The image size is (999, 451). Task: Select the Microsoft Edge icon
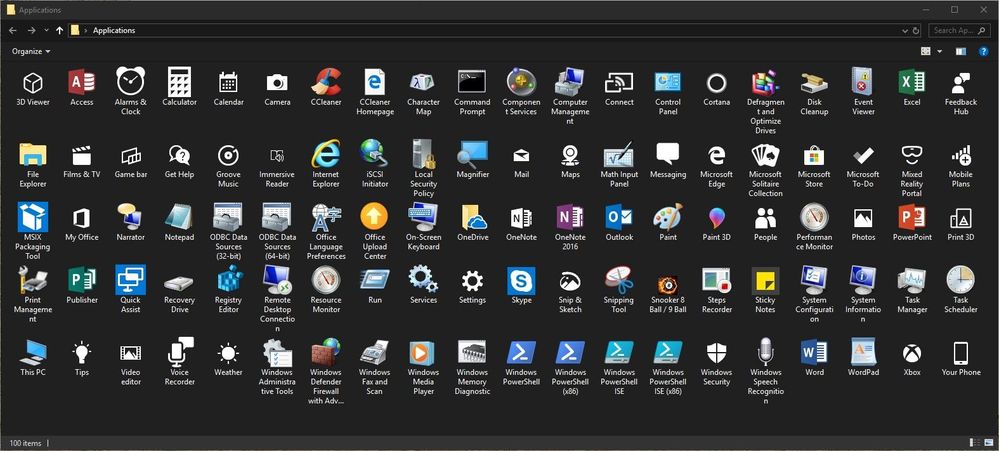716,155
